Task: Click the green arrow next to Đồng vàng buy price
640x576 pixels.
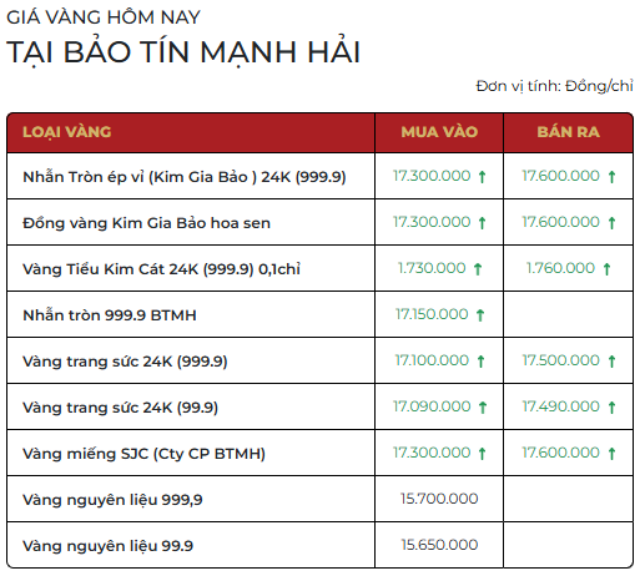Action: pos(482,222)
